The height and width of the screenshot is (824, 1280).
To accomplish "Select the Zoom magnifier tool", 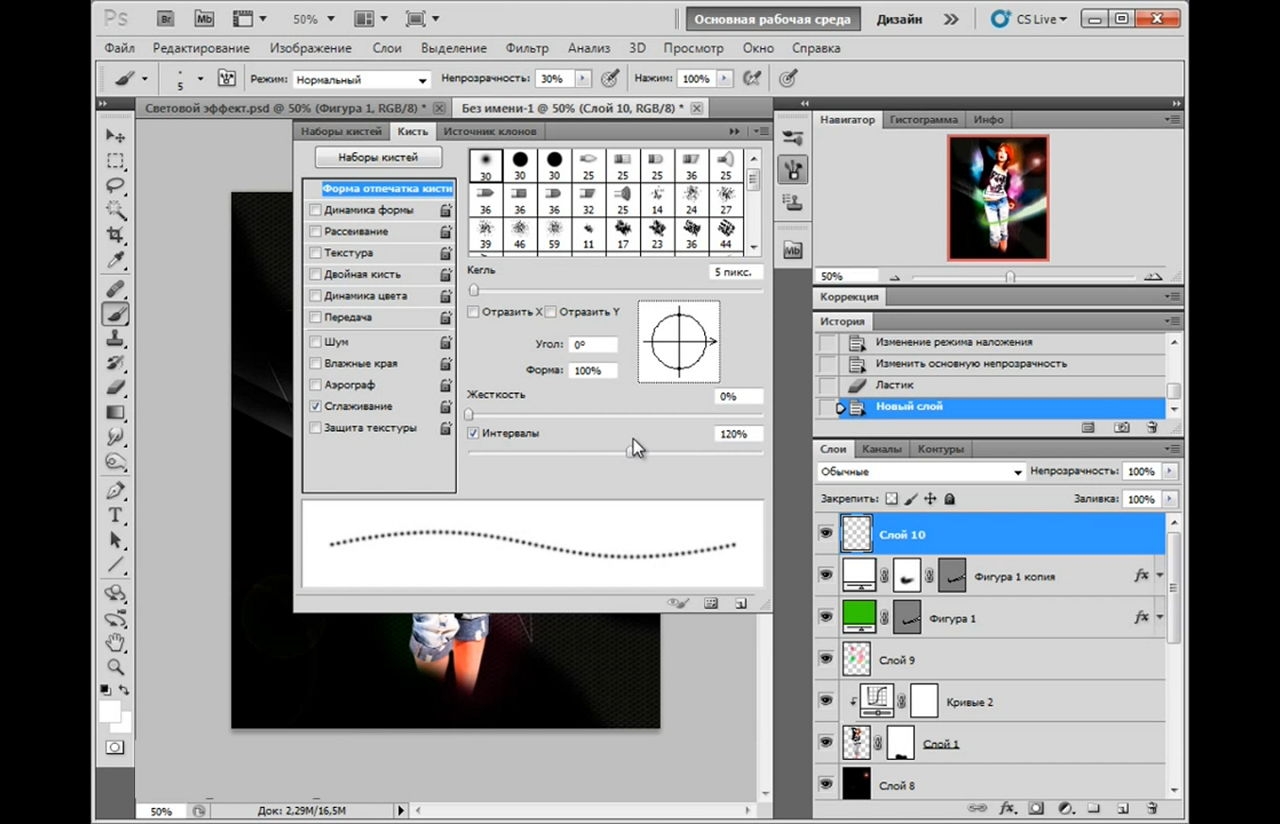I will point(116,667).
